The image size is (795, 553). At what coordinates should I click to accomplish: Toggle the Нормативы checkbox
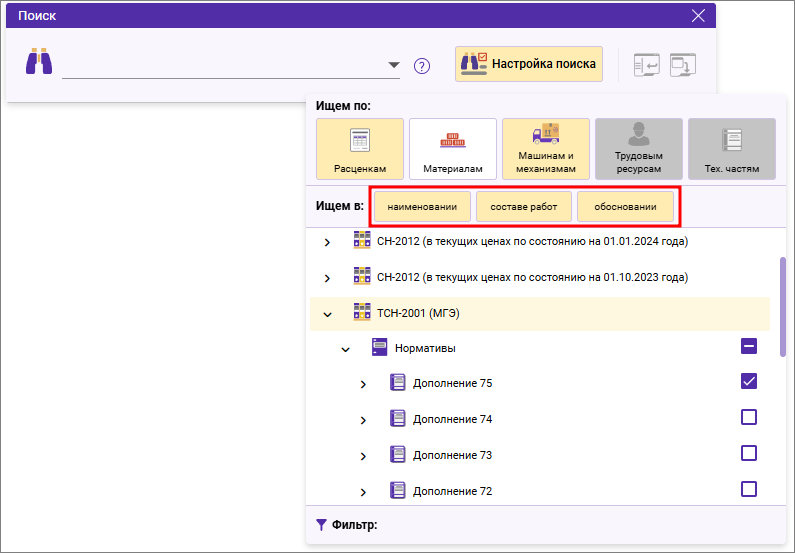[x=749, y=346]
